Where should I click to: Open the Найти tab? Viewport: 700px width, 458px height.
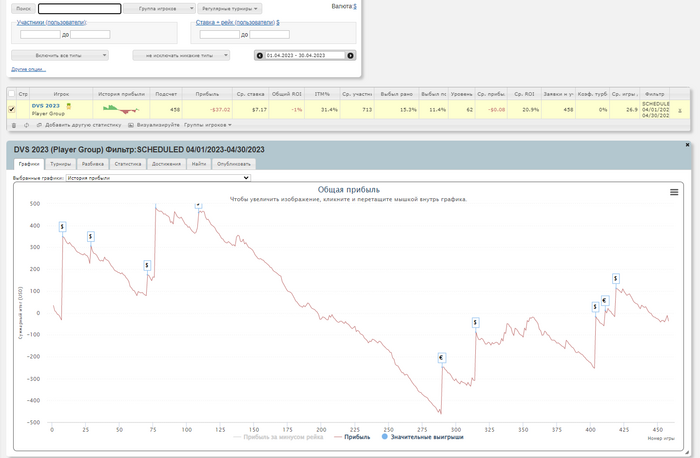point(199,164)
